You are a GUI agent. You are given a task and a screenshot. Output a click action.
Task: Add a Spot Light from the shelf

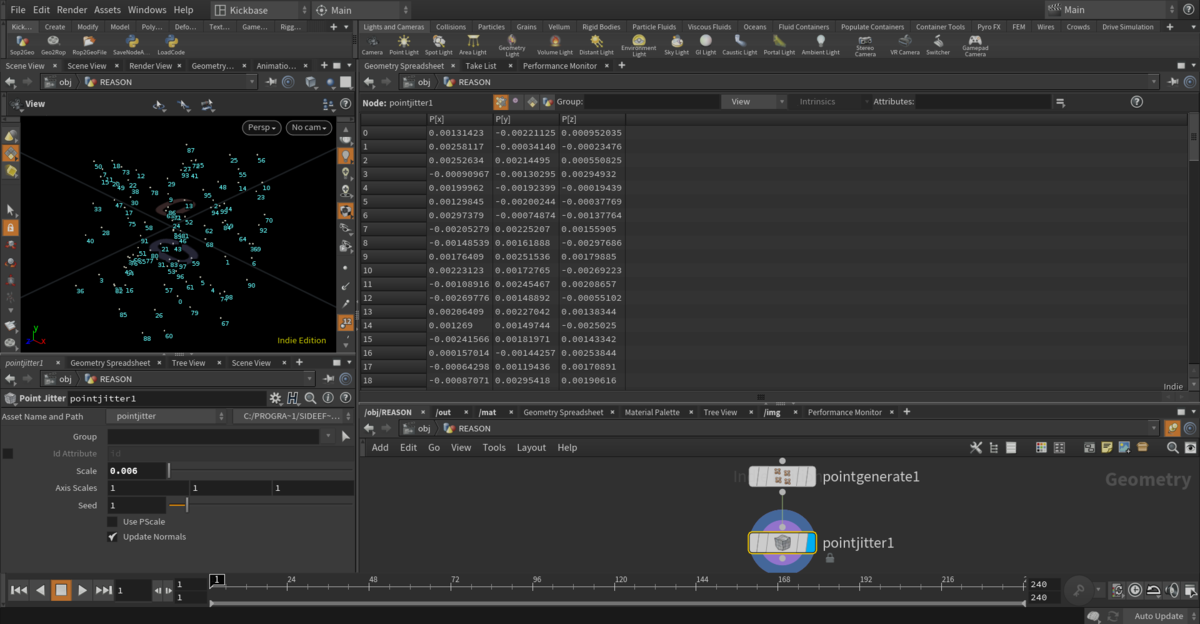438,44
